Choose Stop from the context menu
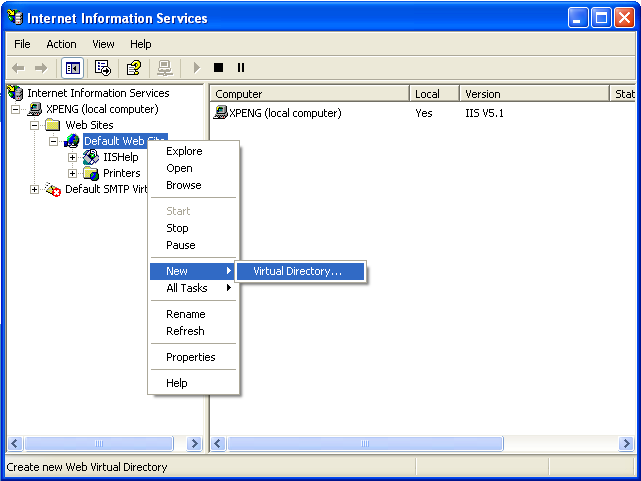641x481 pixels. (193, 228)
